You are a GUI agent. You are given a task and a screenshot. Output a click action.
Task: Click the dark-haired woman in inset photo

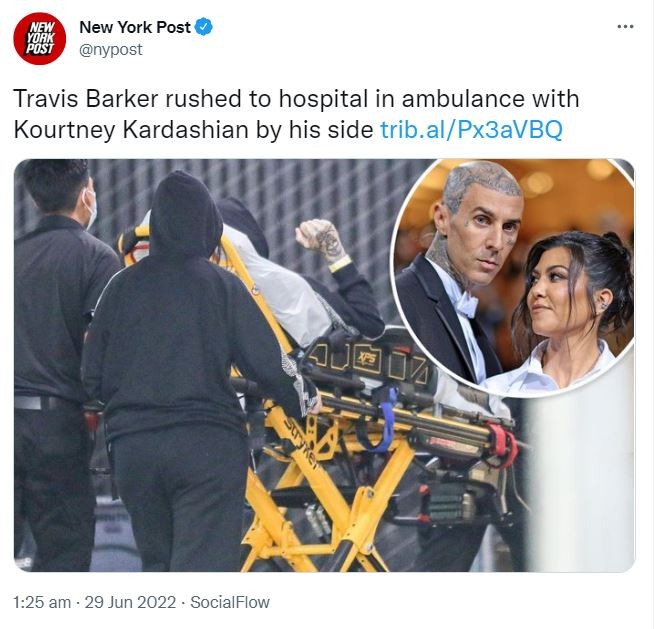click(x=571, y=312)
